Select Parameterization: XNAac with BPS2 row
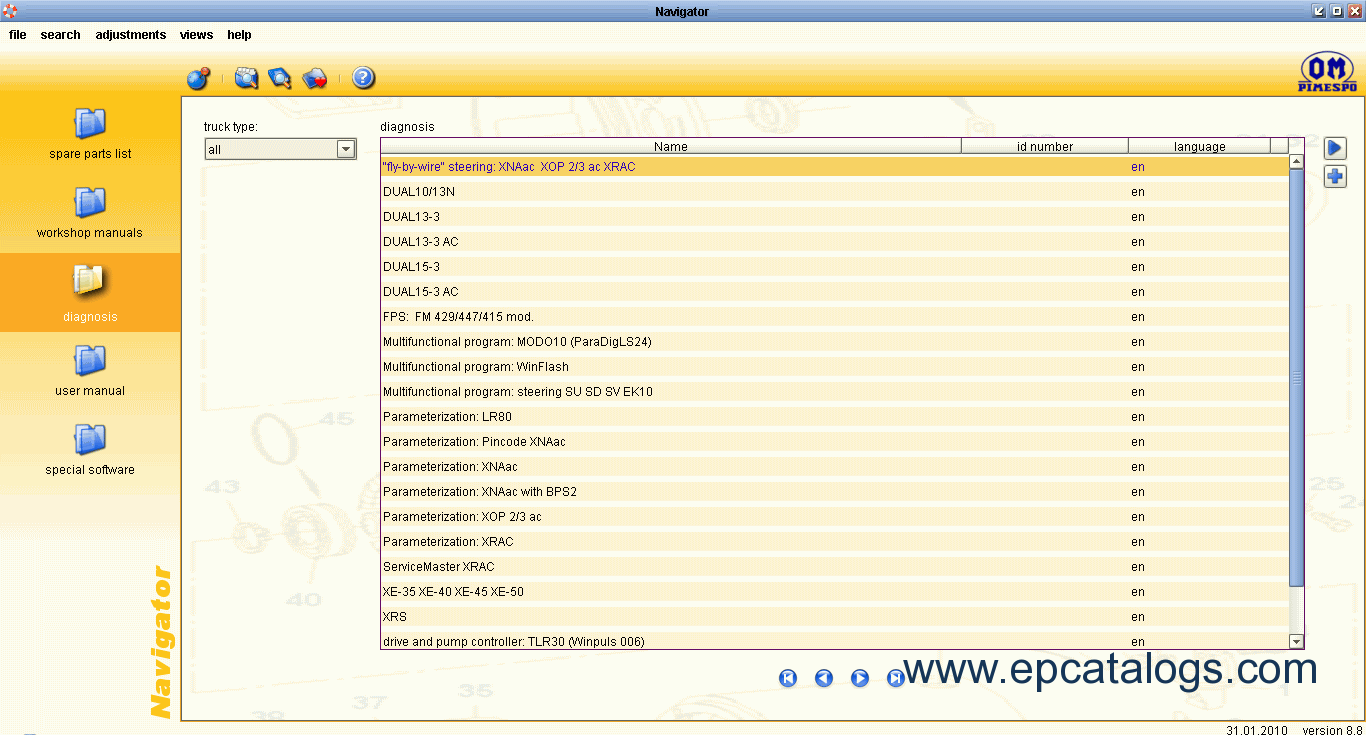This screenshot has width=1366, height=735. pyautogui.click(x=835, y=492)
